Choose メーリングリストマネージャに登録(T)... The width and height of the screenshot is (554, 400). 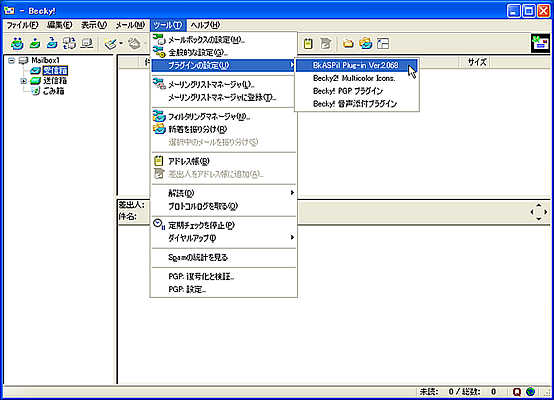pos(223,97)
